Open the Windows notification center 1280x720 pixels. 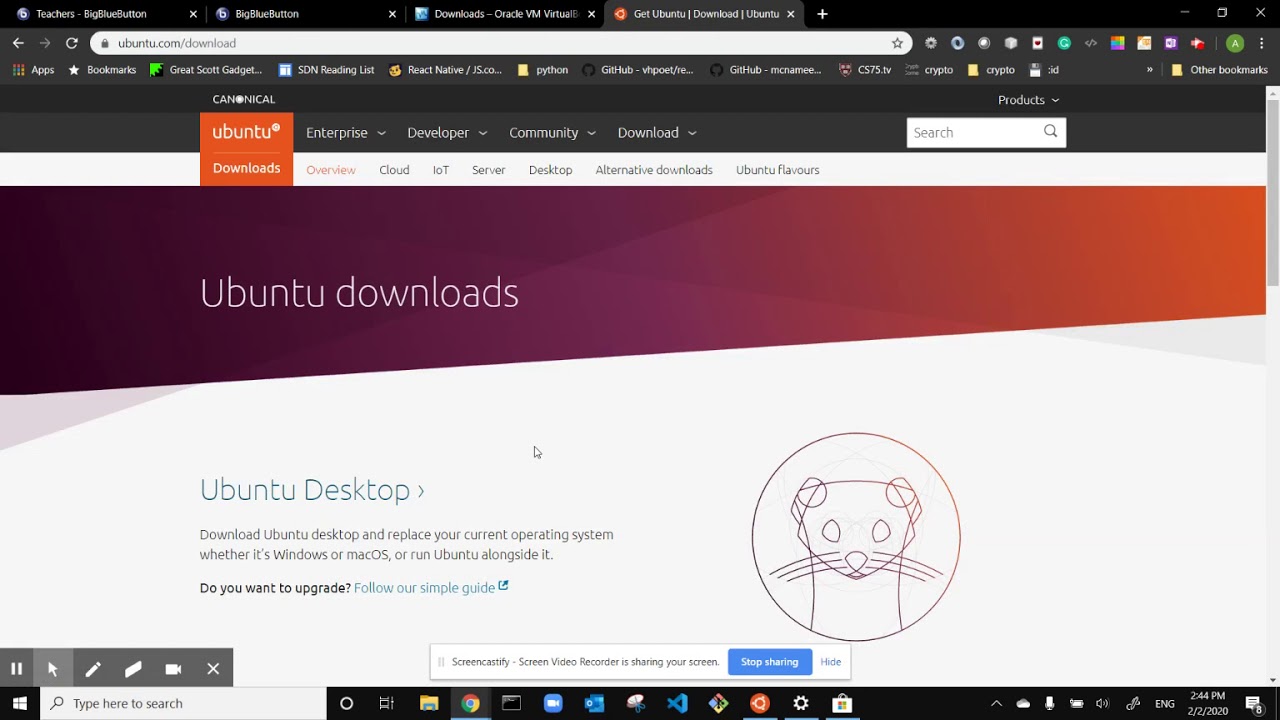(1253, 703)
